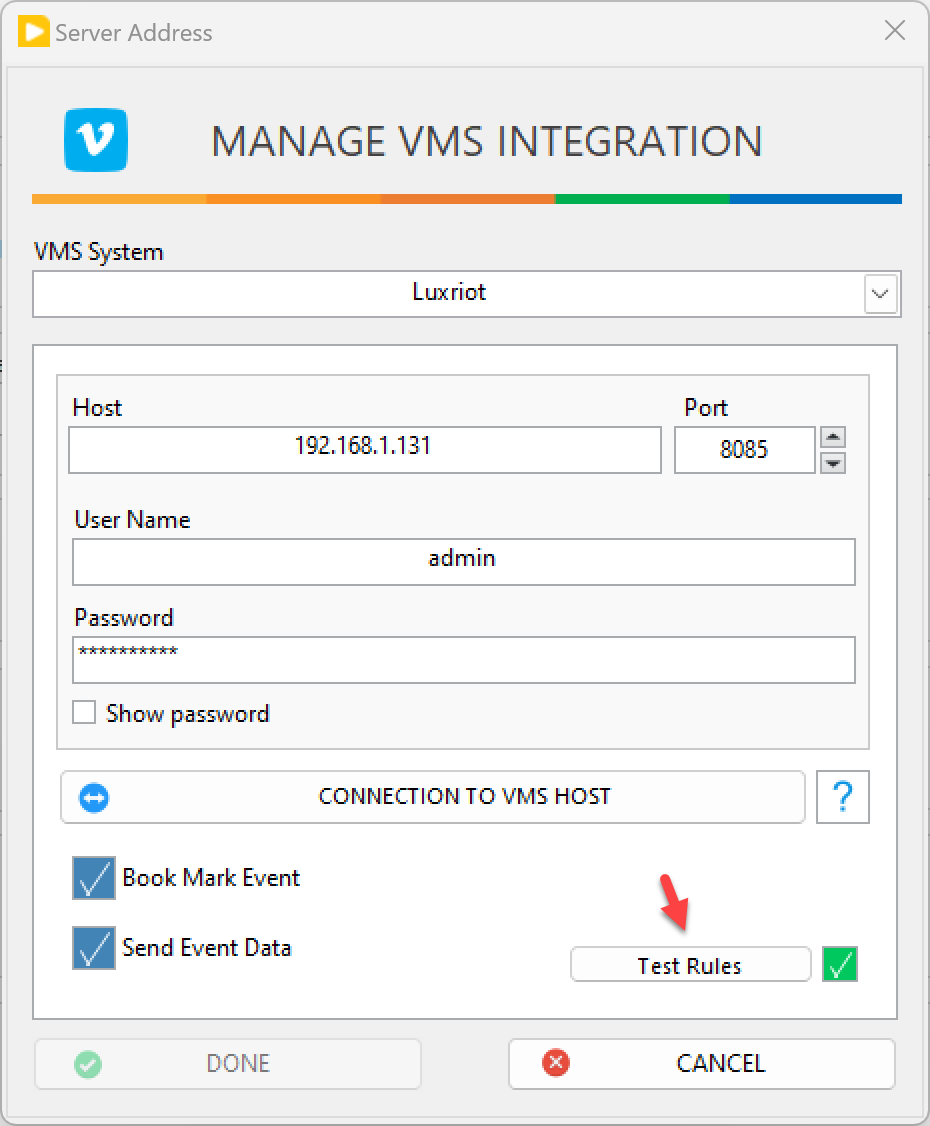Click the yellow app icon in title bar
This screenshot has height=1126, width=930.
click(33, 32)
